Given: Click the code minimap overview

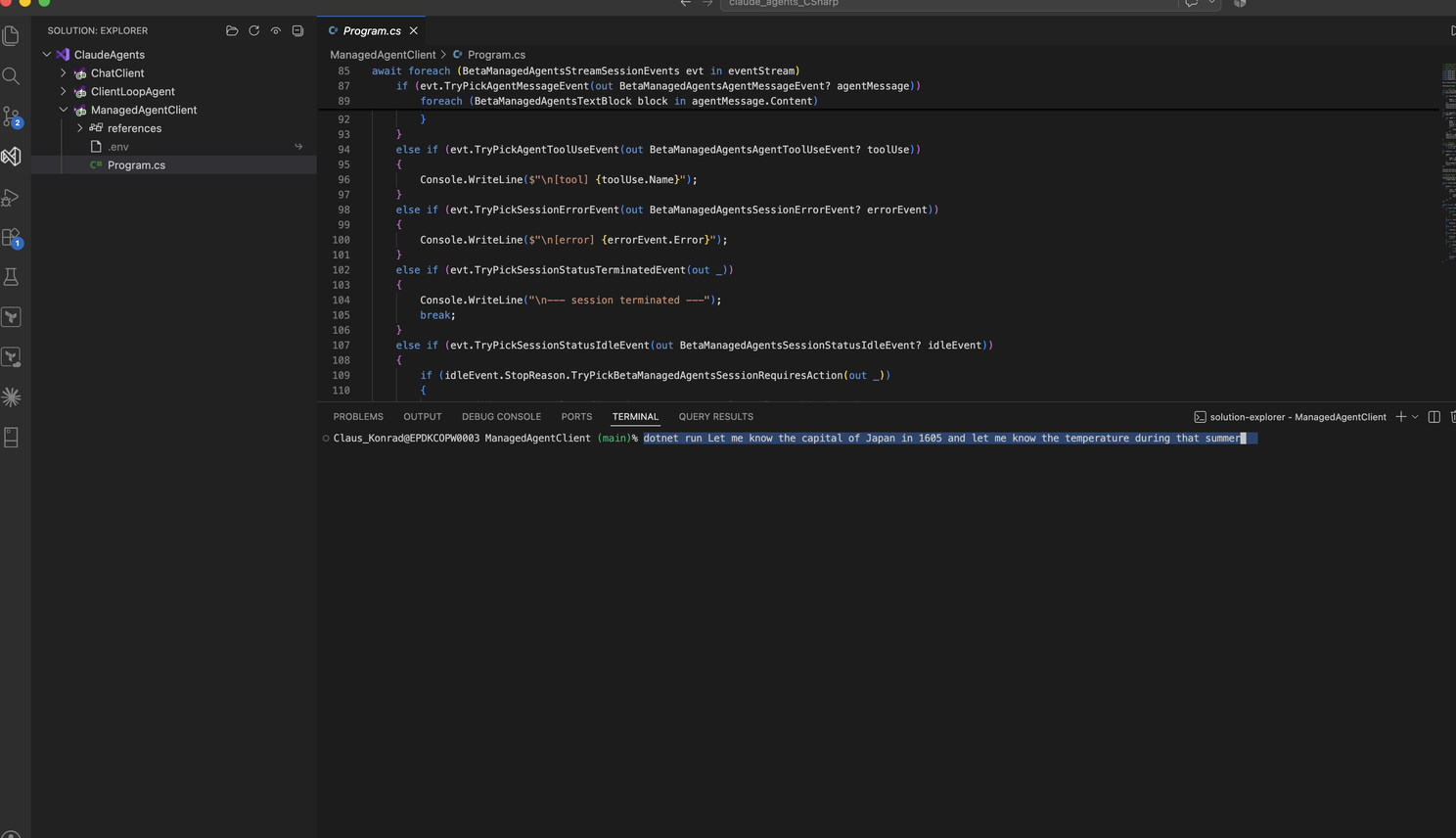Looking at the screenshot, I should [1448, 162].
